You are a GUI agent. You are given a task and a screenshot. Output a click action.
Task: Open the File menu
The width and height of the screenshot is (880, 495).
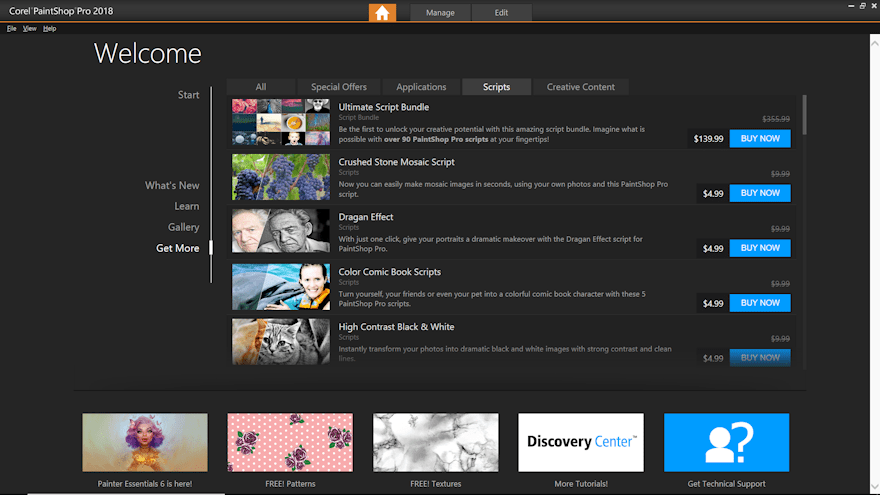click(x=12, y=29)
